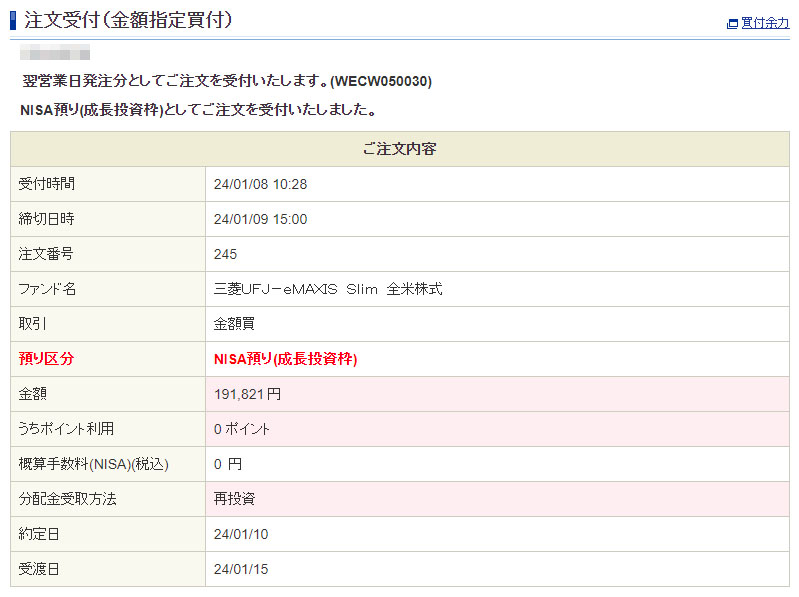
Task: Click the 0 ポイント value
Action: [x=242, y=429]
